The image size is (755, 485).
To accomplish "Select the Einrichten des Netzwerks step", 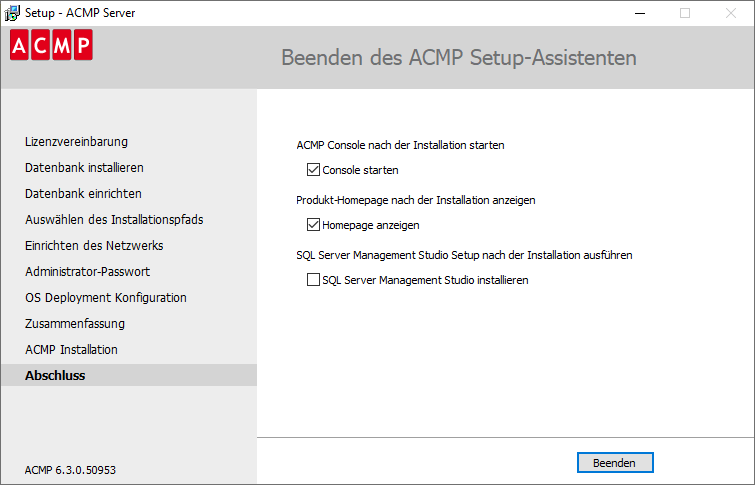I will [x=94, y=246].
